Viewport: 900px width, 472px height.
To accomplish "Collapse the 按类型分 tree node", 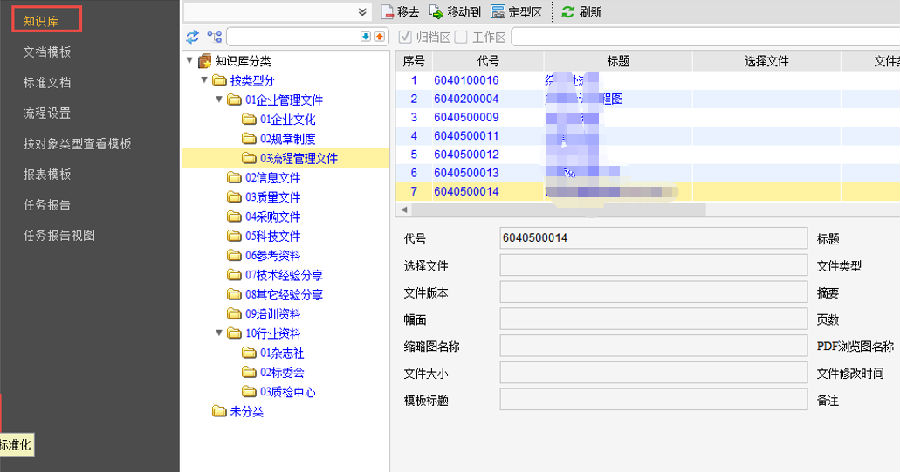I will (204, 80).
